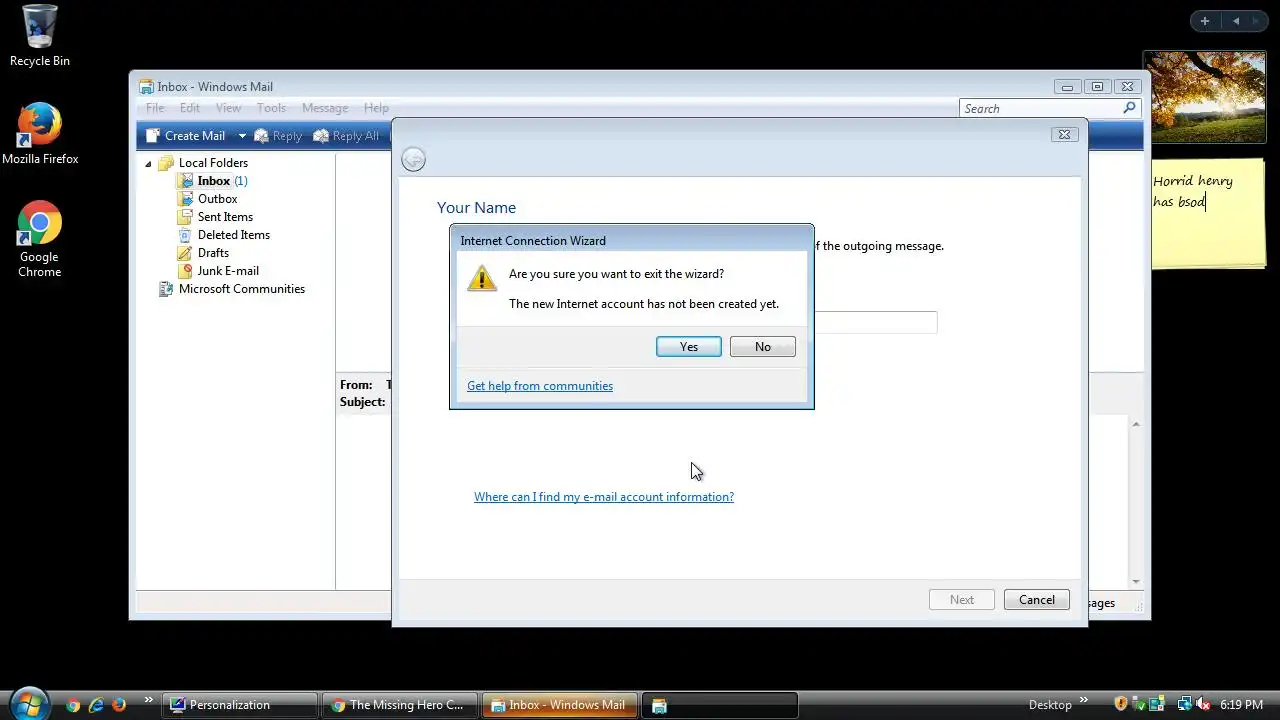Click the network tray icon
Screen dimensions: 1280x720
click(1185, 704)
